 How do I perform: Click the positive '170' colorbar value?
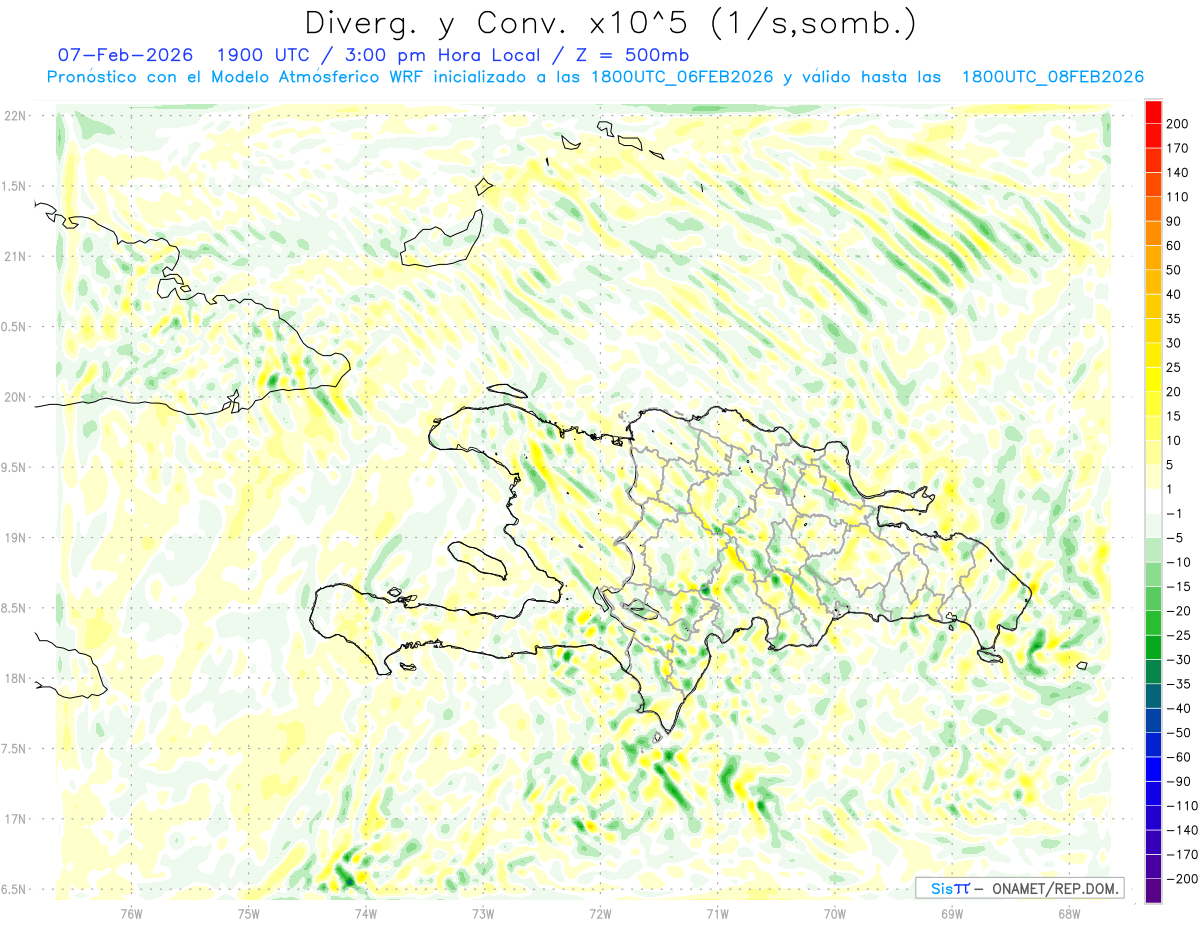pyautogui.click(x=1179, y=149)
